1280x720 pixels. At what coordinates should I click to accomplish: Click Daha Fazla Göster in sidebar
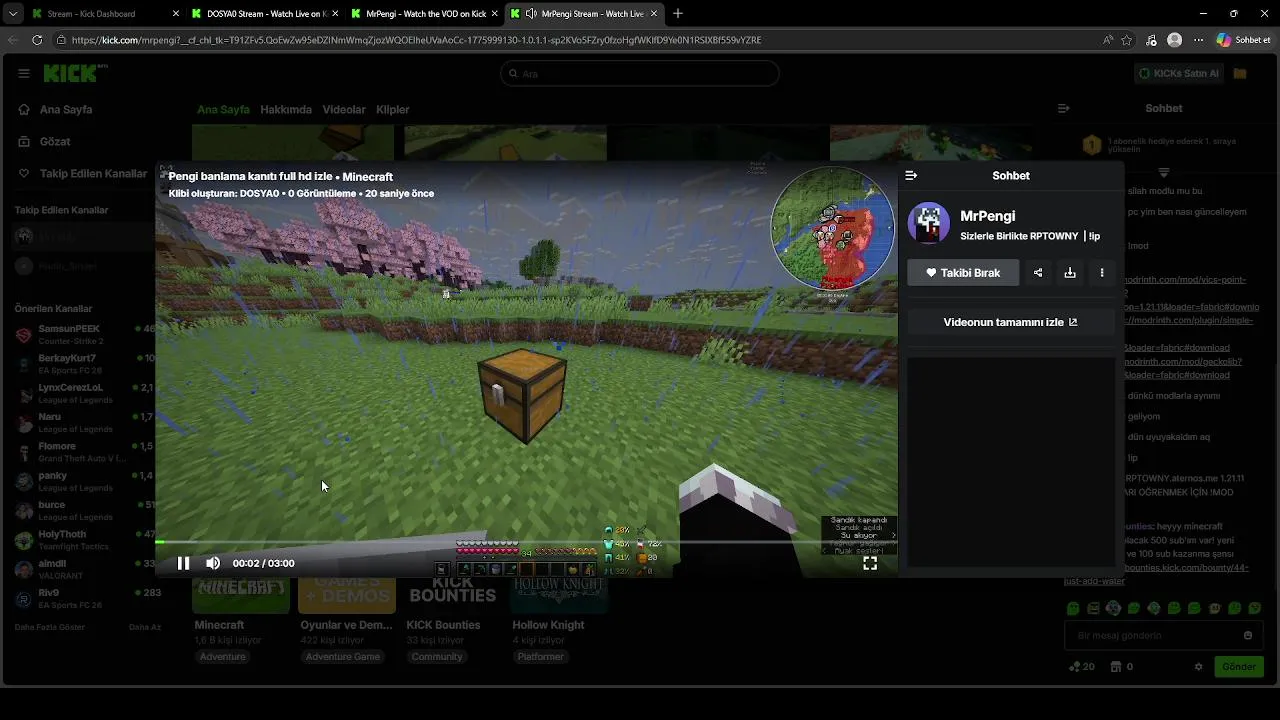[x=50, y=627]
